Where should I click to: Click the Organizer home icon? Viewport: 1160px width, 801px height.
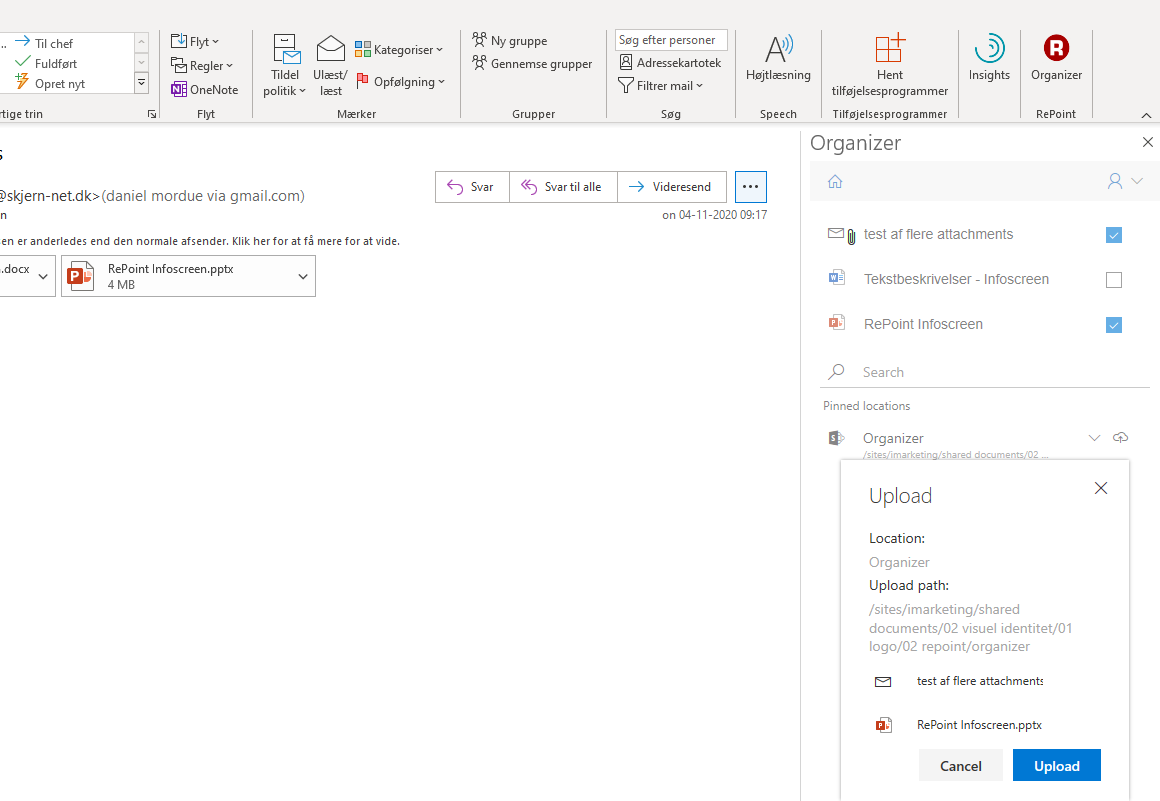point(835,181)
